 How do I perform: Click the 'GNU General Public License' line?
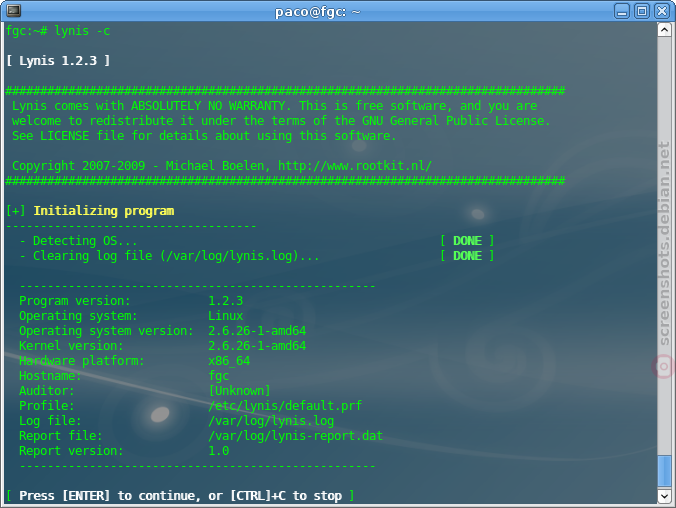(281, 121)
